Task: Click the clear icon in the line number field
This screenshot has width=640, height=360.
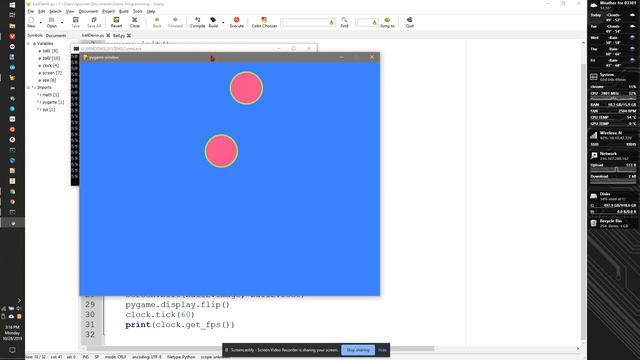Action: [x=374, y=22]
